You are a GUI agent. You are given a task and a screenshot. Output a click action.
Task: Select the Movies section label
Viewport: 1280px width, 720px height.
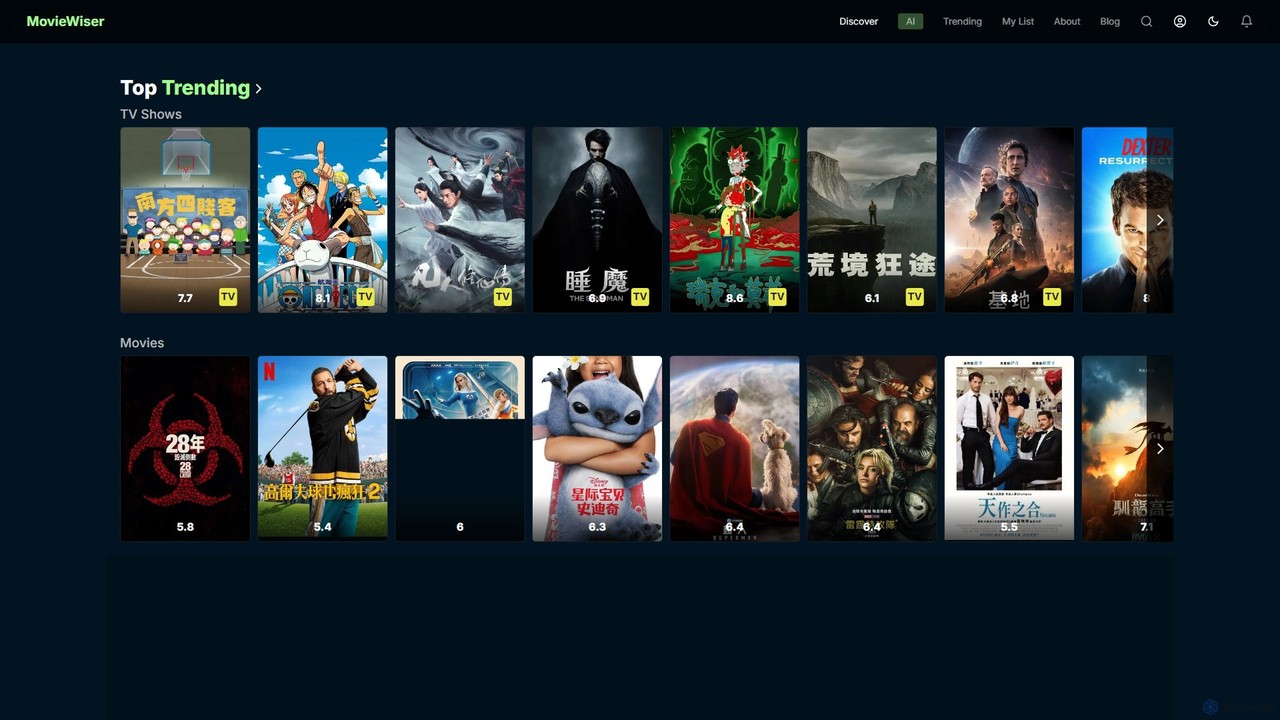pos(142,343)
